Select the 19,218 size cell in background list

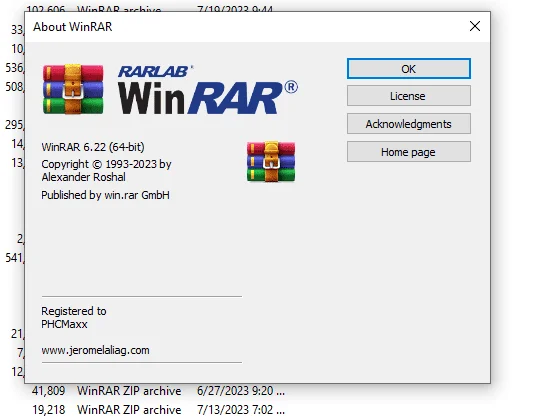49,409
